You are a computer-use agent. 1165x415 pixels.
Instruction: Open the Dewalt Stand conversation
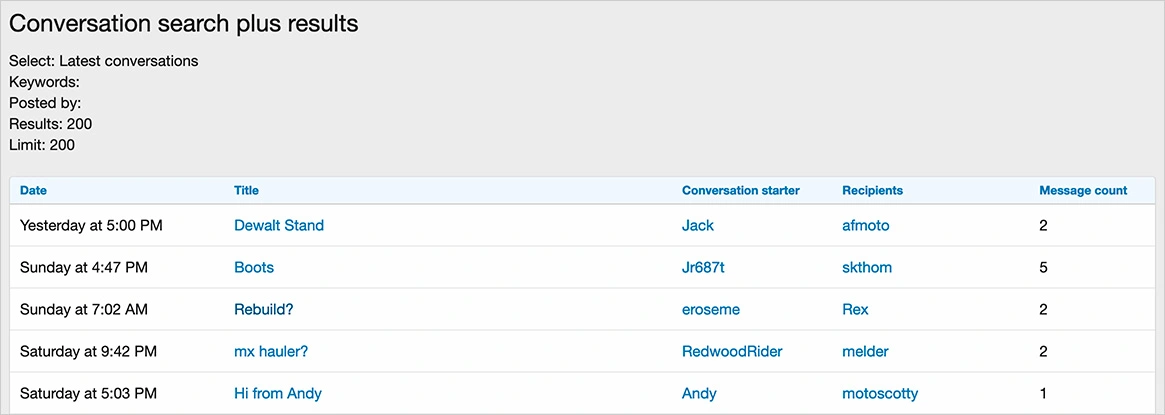279,226
